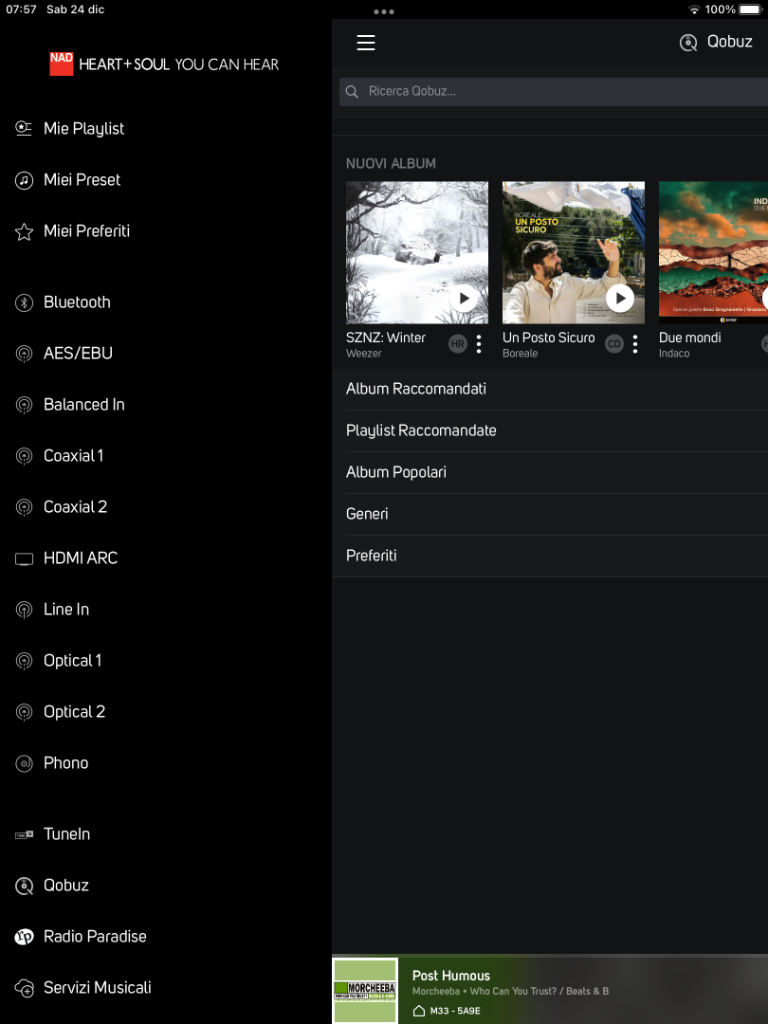This screenshot has height=1024, width=768.
Task: Open the TuneIn radio icon
Action: tap(24, 835)
